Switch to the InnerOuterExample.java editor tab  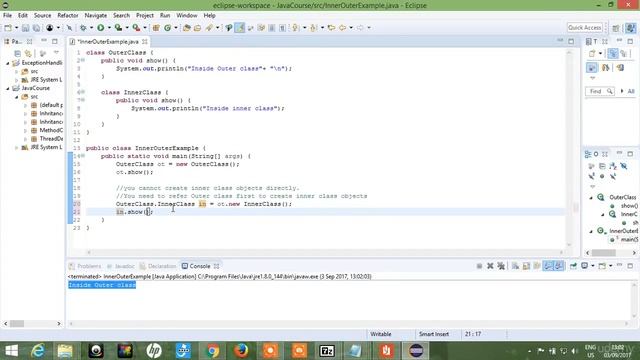(x=108, y=42)
